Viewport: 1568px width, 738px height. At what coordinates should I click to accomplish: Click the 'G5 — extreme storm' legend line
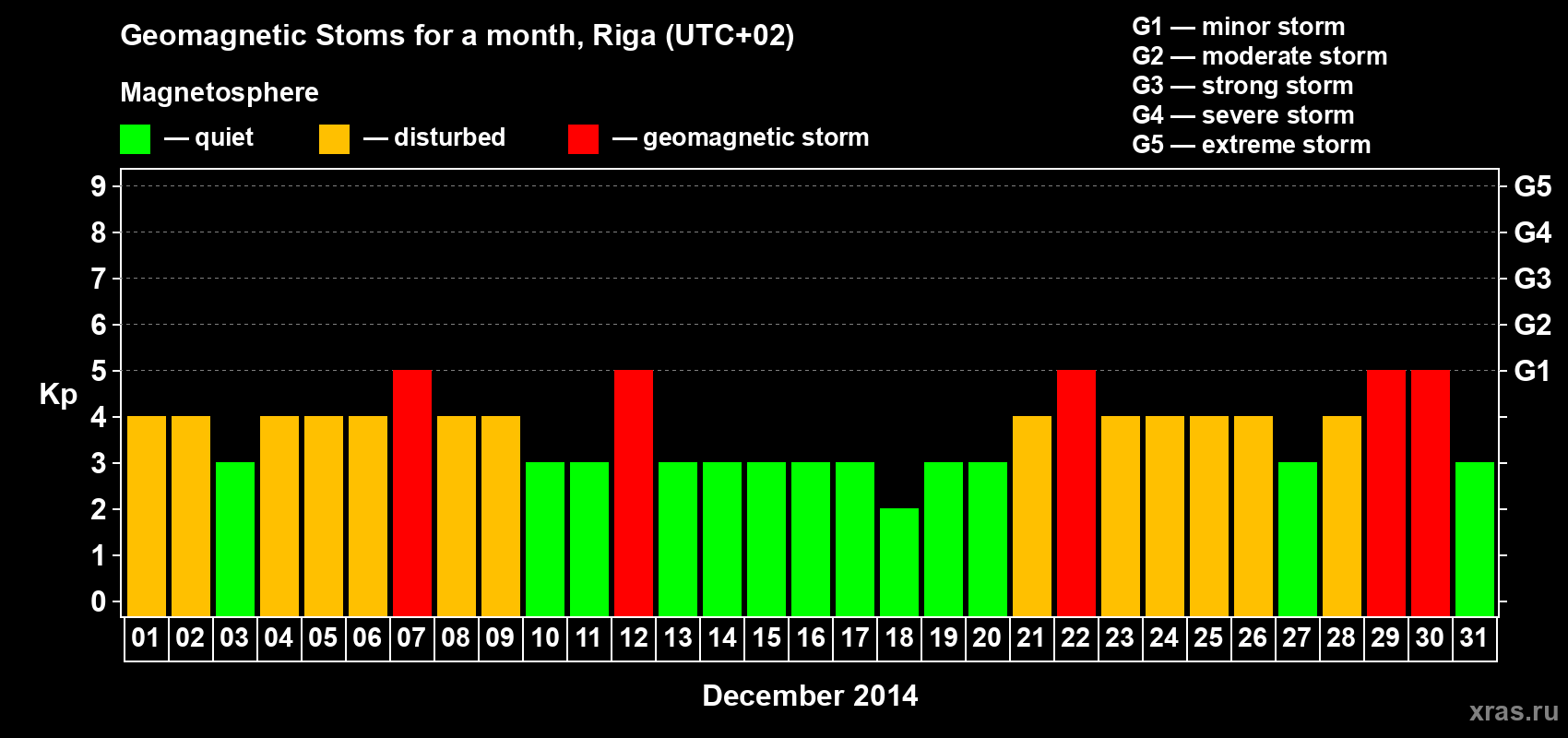1252,145
